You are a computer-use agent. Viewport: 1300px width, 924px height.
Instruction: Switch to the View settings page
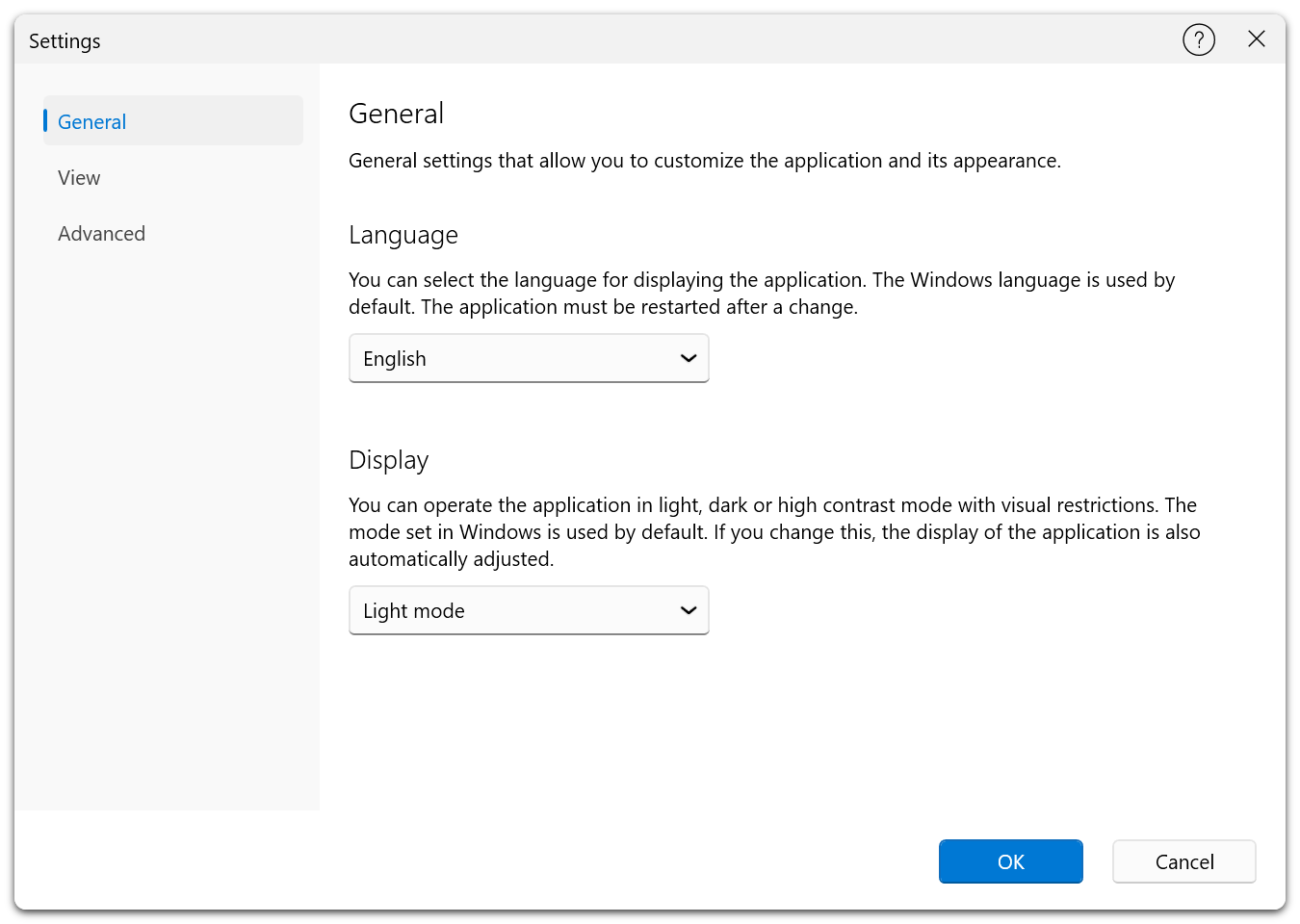173,177
